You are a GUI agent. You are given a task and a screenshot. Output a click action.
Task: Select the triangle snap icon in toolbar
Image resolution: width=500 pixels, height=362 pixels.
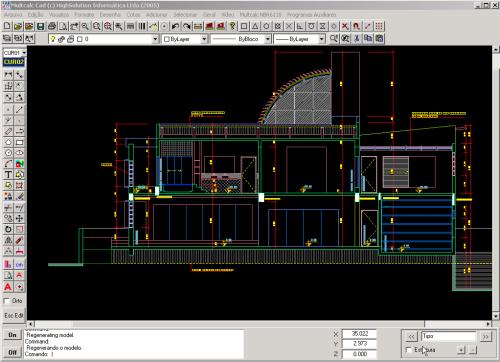(255, 26)
